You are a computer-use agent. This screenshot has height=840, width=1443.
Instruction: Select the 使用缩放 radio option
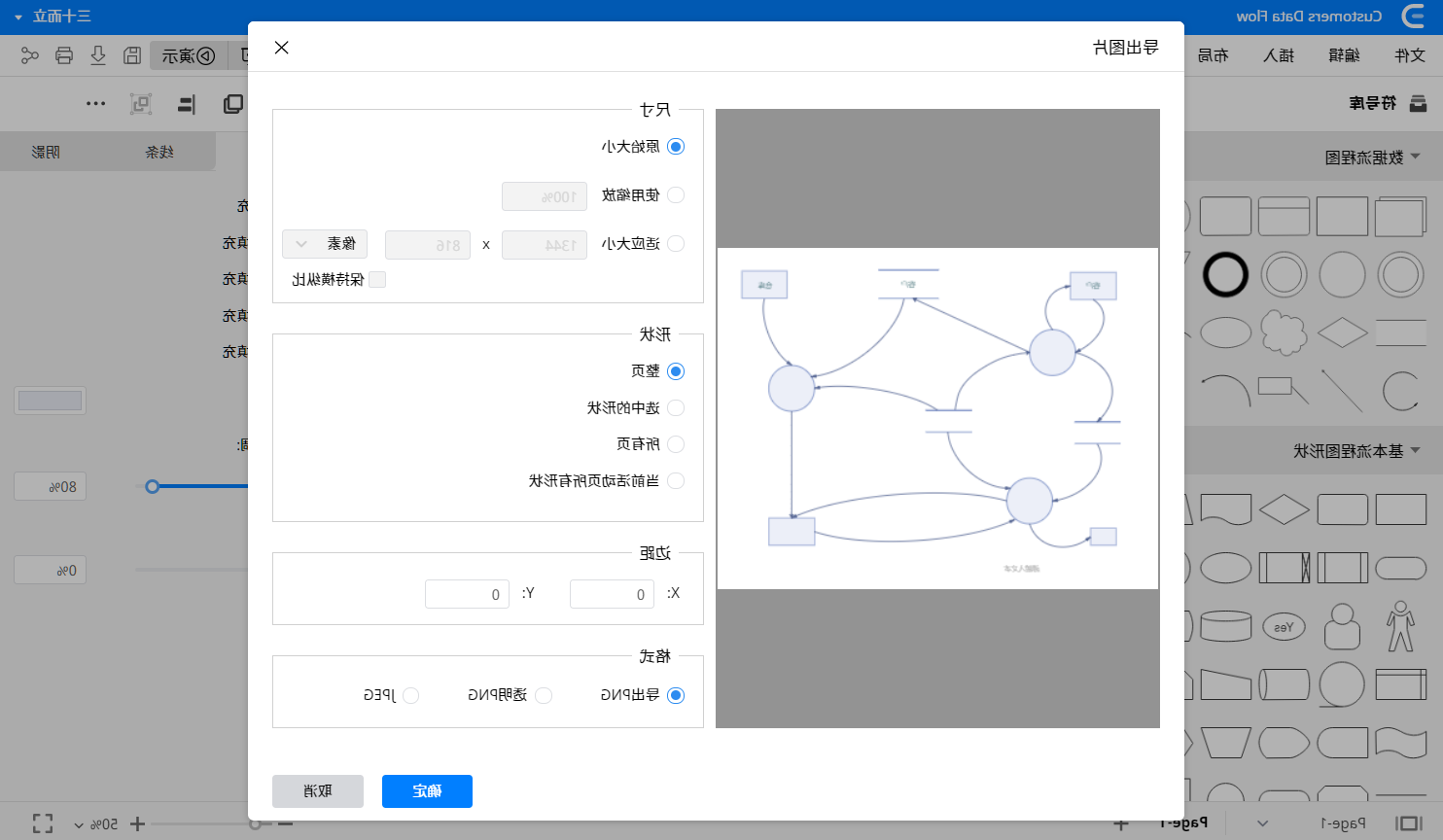(676, 195)
